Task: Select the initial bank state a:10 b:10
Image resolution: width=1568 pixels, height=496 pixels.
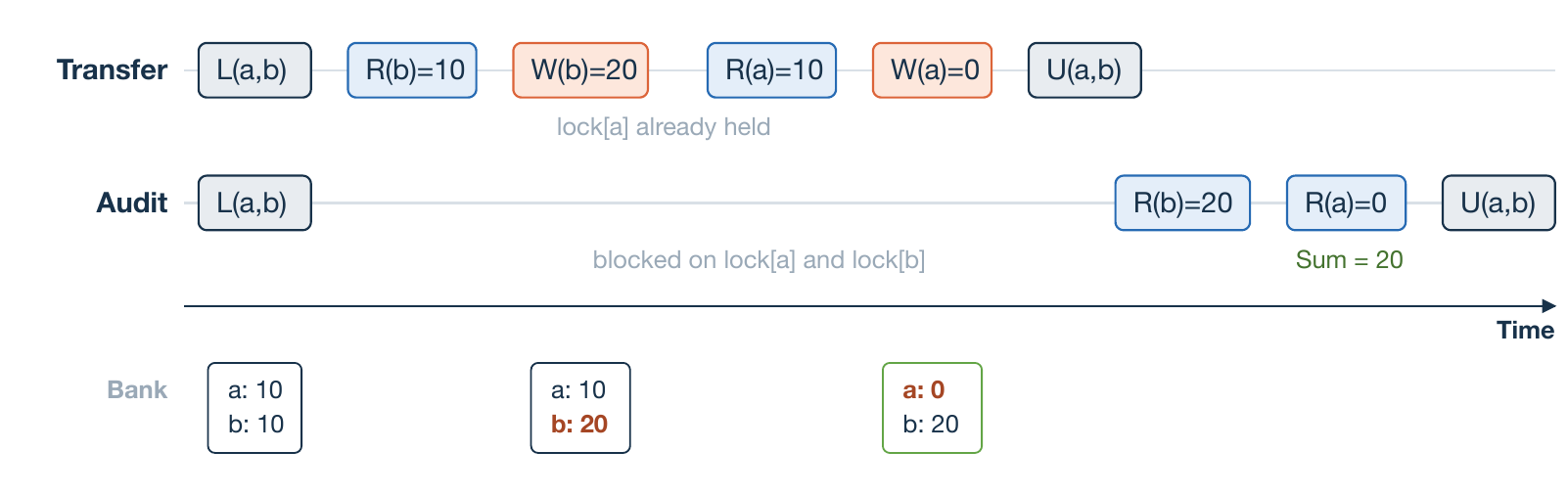Action: click(254, 408)
